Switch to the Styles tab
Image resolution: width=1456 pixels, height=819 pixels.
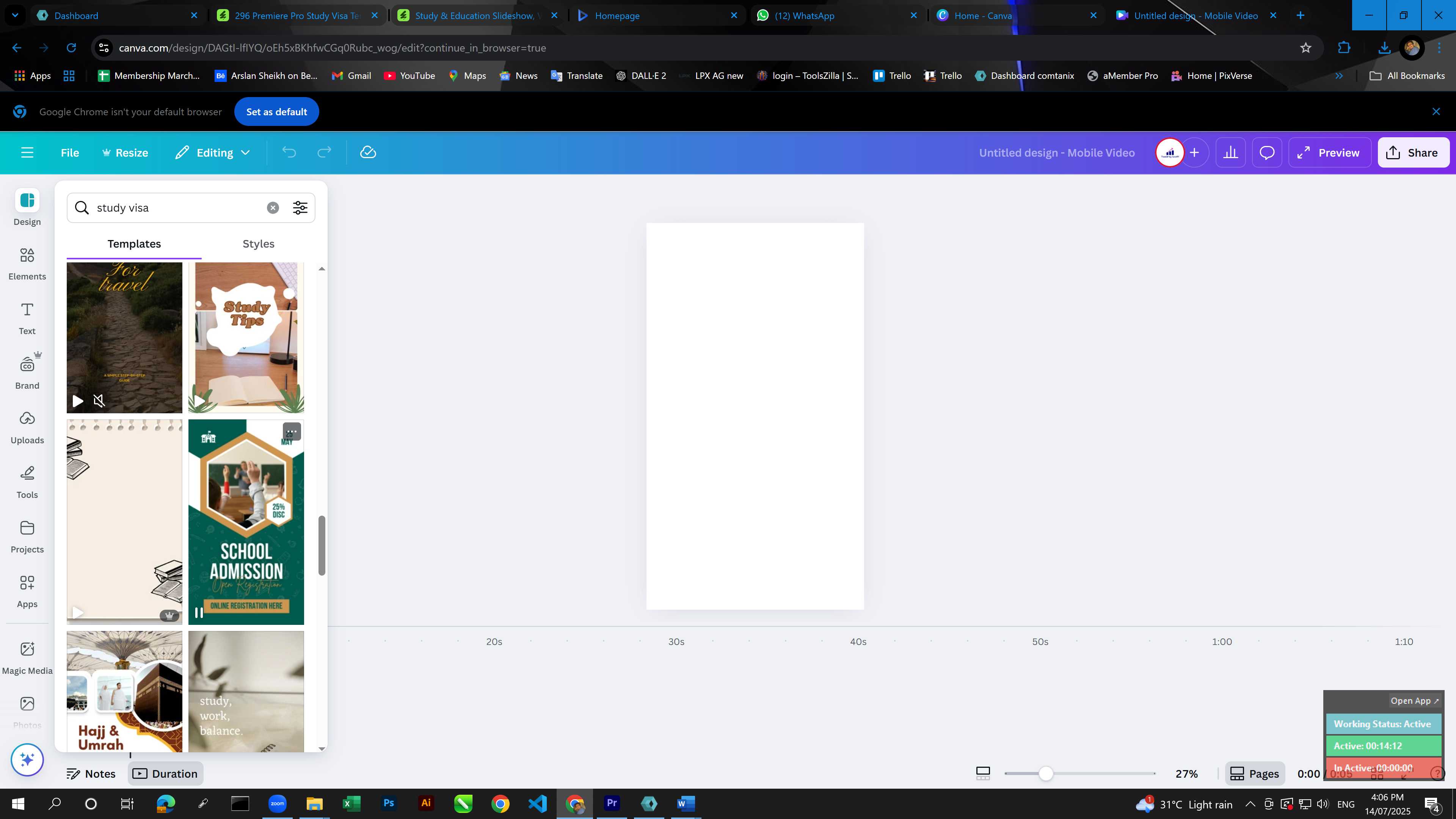pyautogui.click(x=258, y=243)
